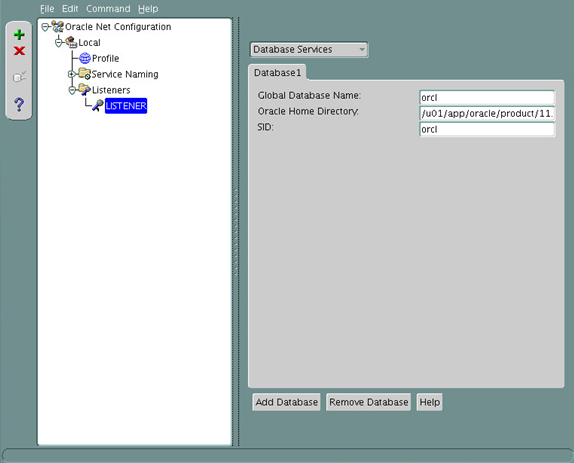This screenshot has height=463, width=574.
Task: Click the test connection plug icon
Action: tap(19, 77)
